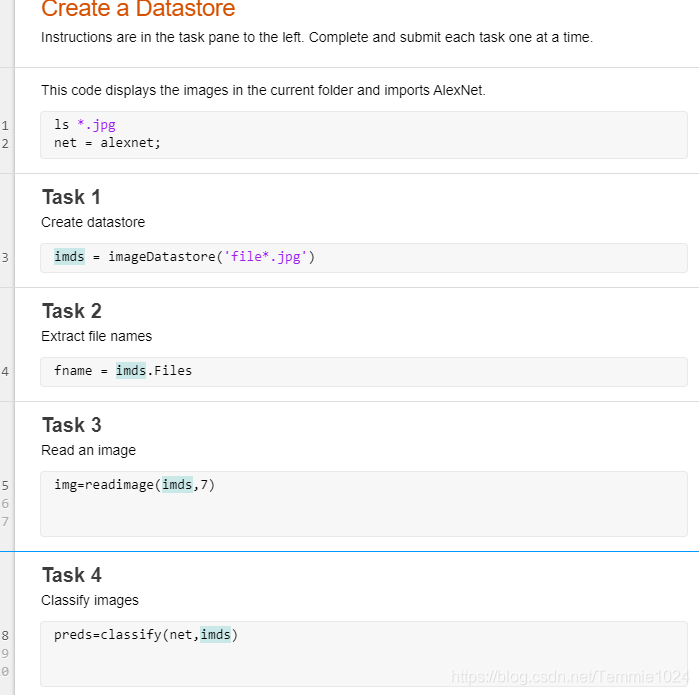Click the code line 'ls *.jpg'

coord(85,125)
